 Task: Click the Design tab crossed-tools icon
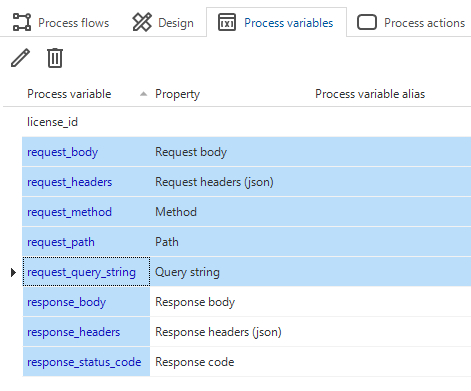142,22
